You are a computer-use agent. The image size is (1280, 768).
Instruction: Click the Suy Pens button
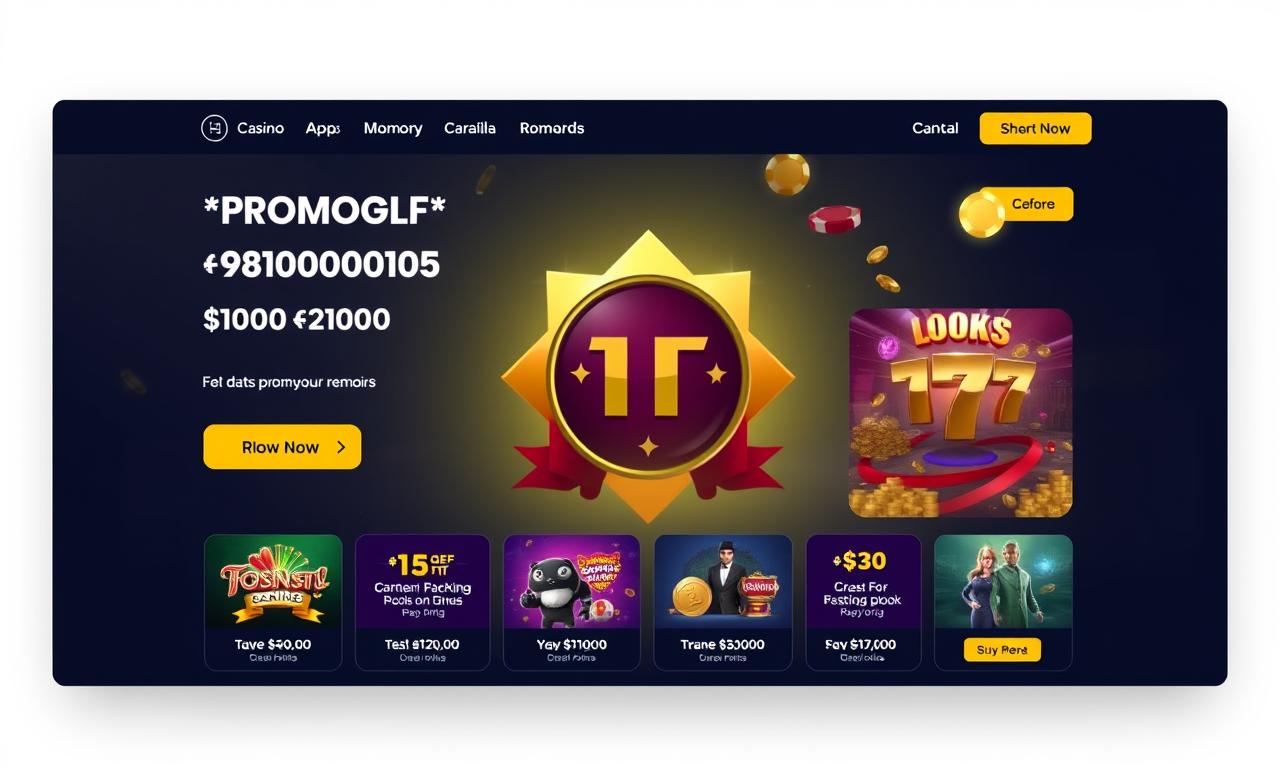tap(1002, 650)
